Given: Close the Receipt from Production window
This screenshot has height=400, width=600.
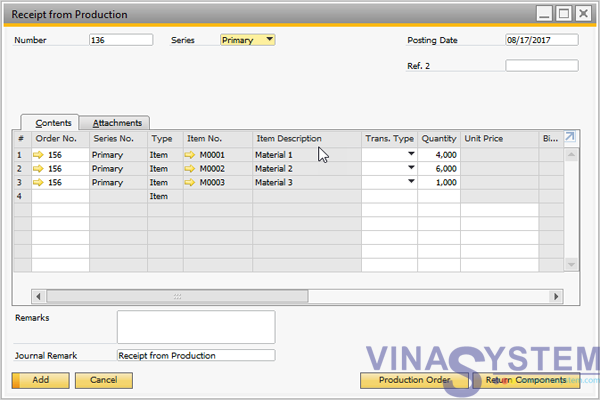Looking at the screenshot, I should point(584,14).
